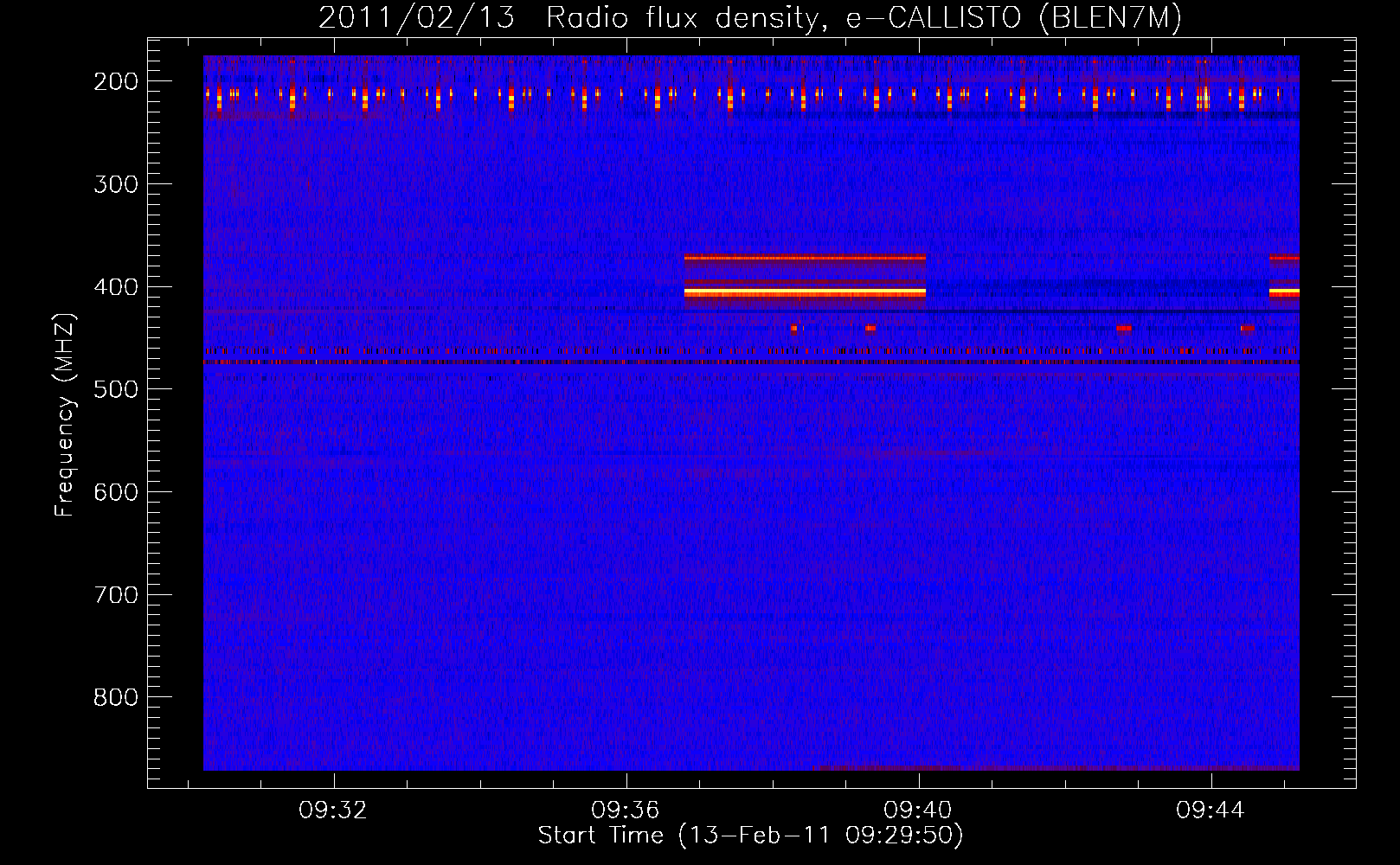
Task: Click the 09:36 time tick label
Action: [x=626, y=811]
